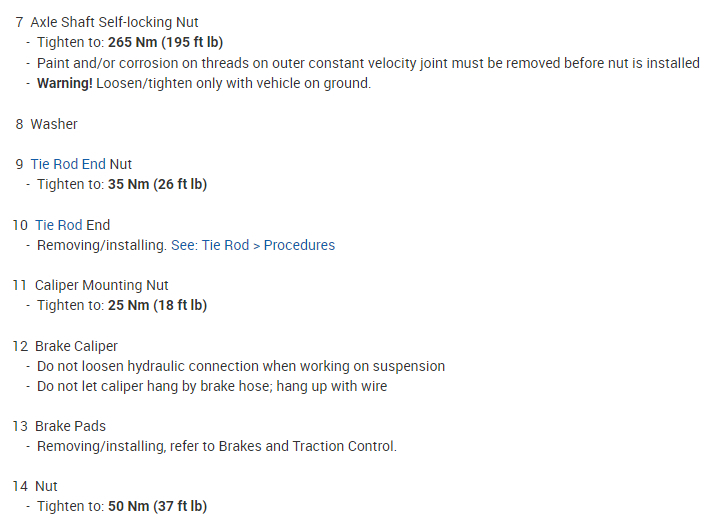Click the paint and/or corrosion note line
This screenshot has width=713, height=526.
coord(368,63)
